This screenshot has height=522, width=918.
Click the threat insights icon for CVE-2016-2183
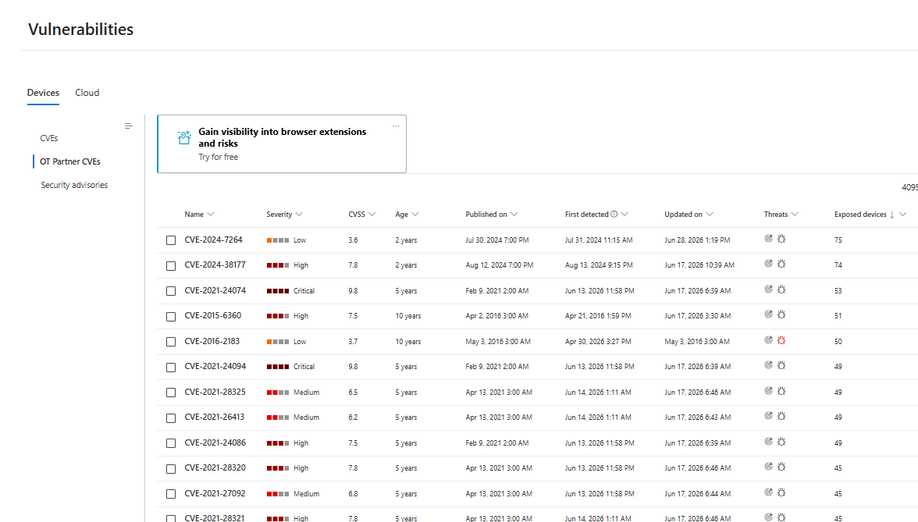(769, 340)
